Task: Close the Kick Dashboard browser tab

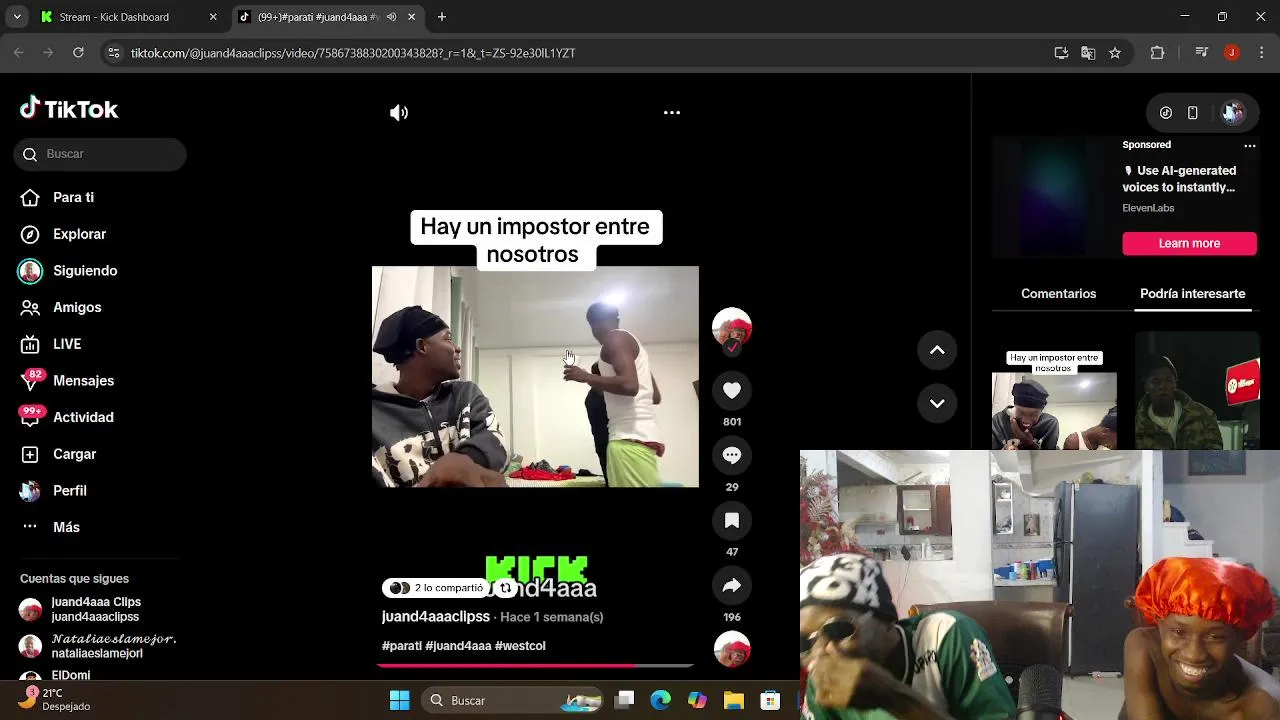Action: pyautogui.click(x=213, y=17)
